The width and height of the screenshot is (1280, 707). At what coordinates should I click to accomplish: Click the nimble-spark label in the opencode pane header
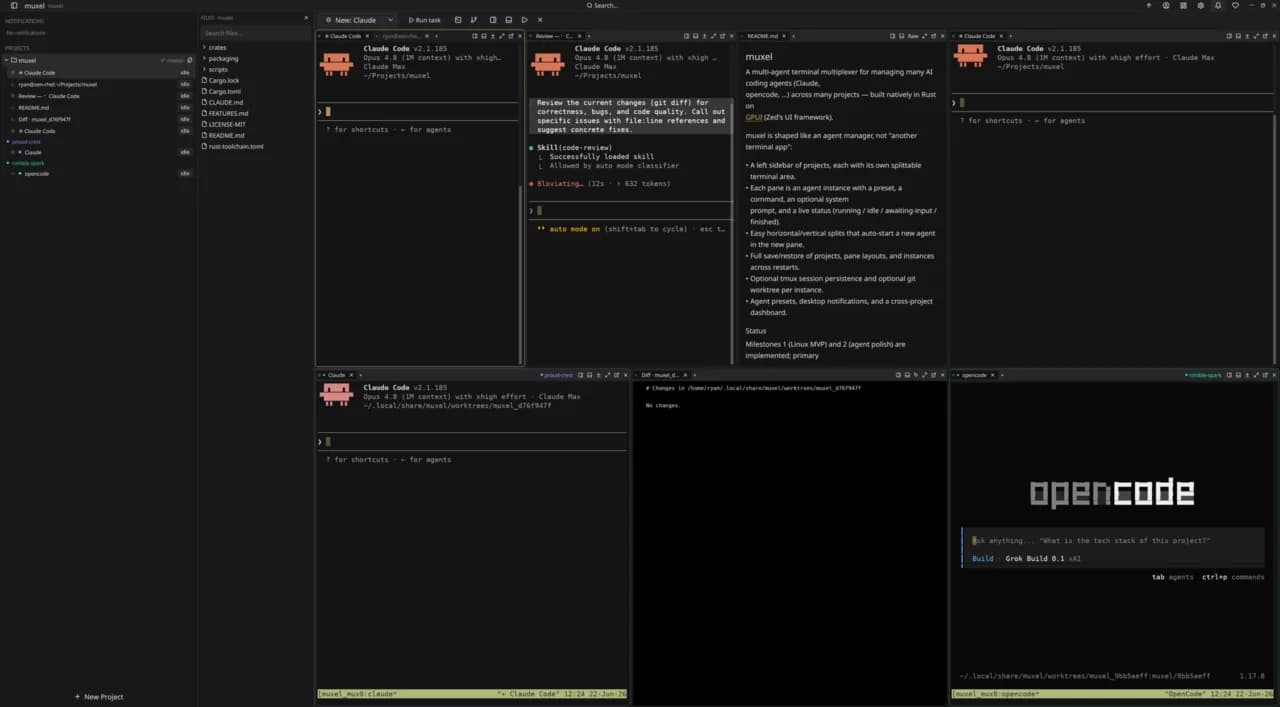(x=1205, y=375)
